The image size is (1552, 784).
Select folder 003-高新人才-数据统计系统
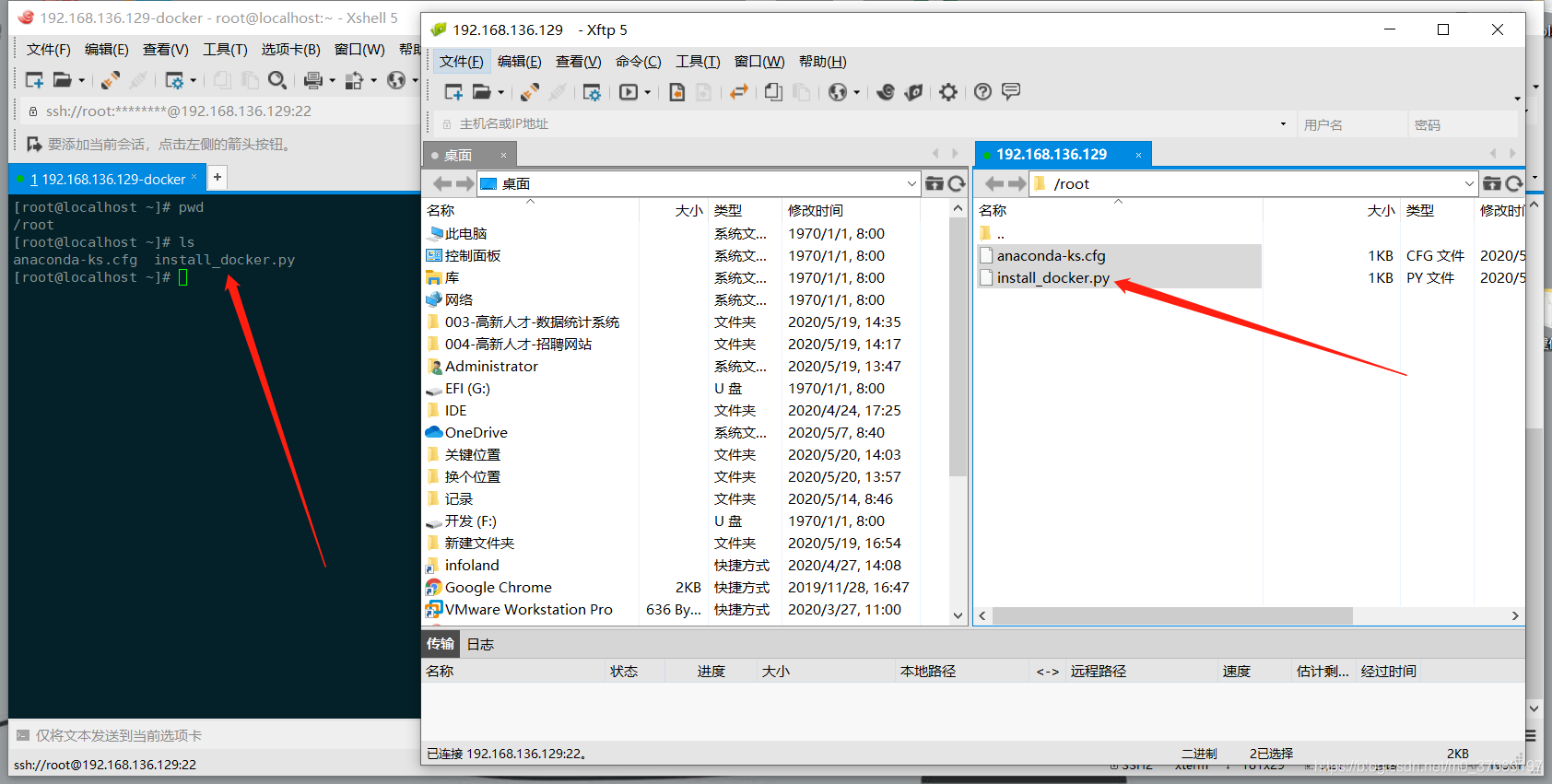point(532,322)
